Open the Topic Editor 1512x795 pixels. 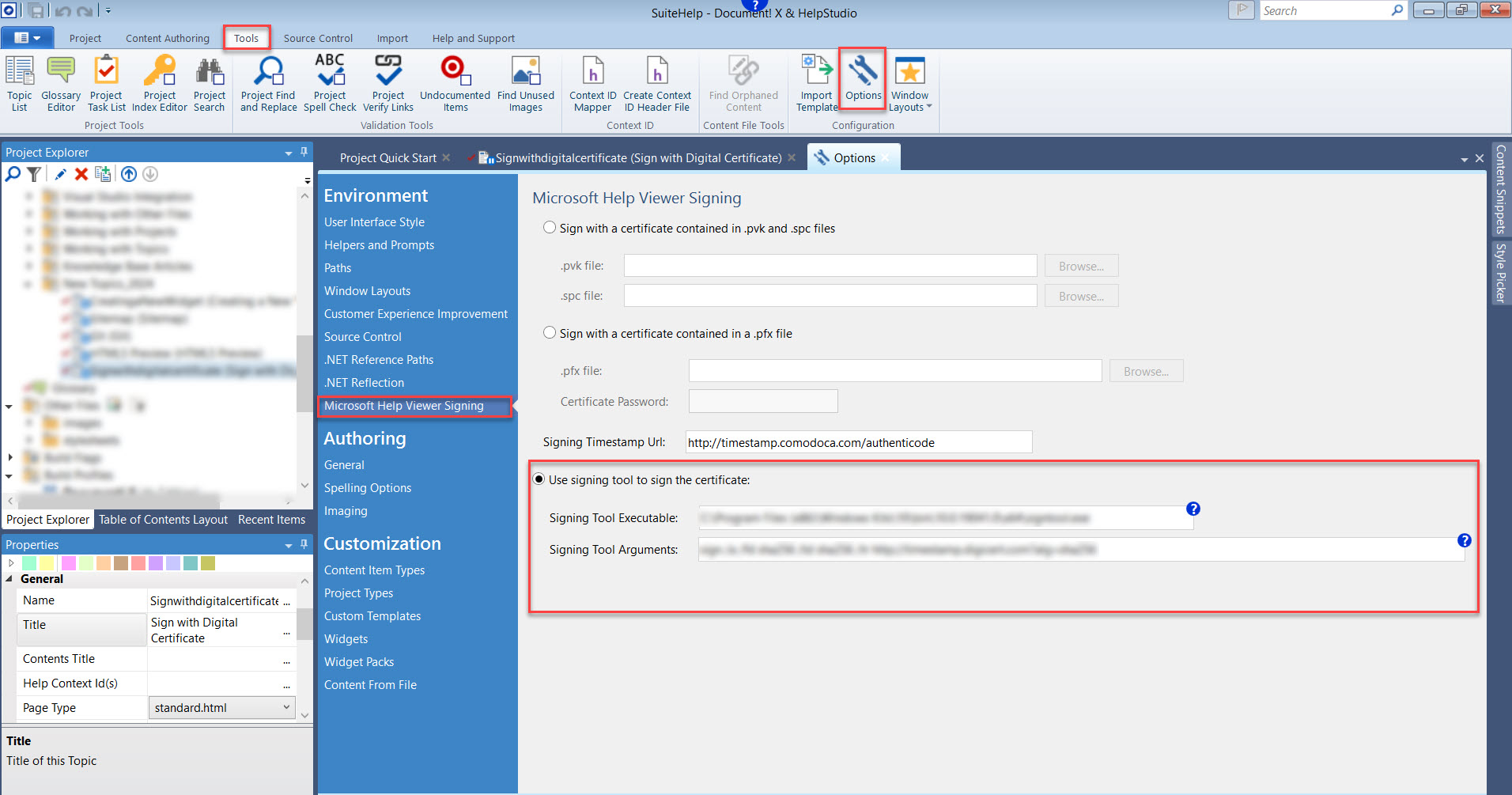click(x=19, y=81)
